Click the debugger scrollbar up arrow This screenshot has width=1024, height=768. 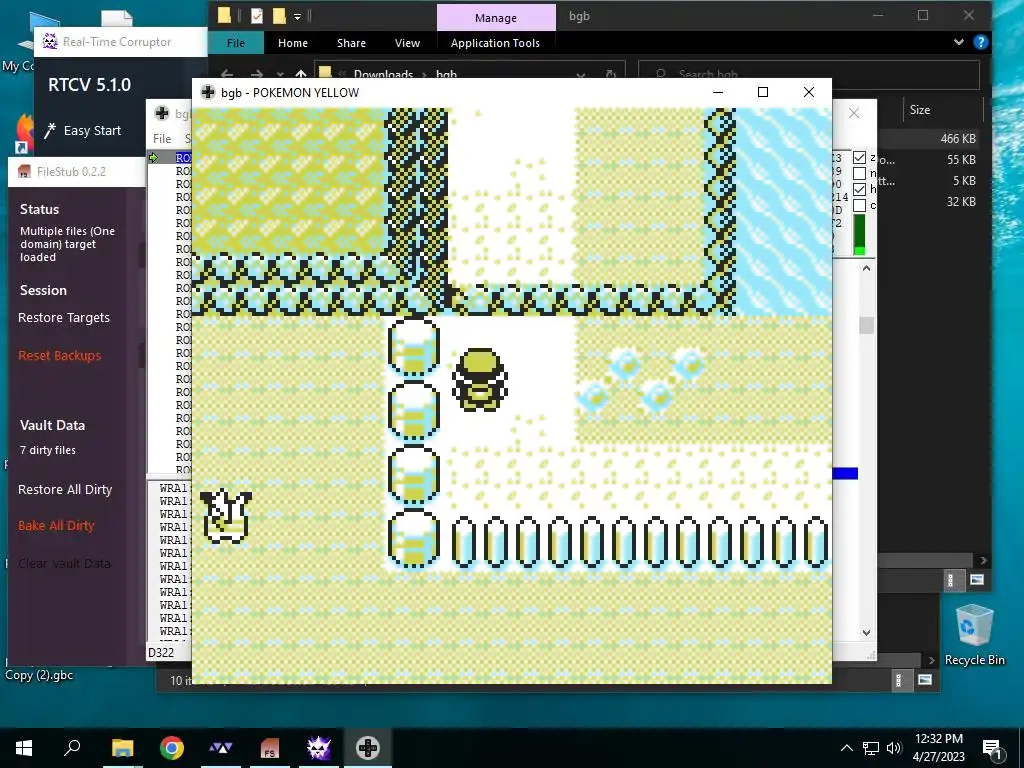(x=867, y=268)
